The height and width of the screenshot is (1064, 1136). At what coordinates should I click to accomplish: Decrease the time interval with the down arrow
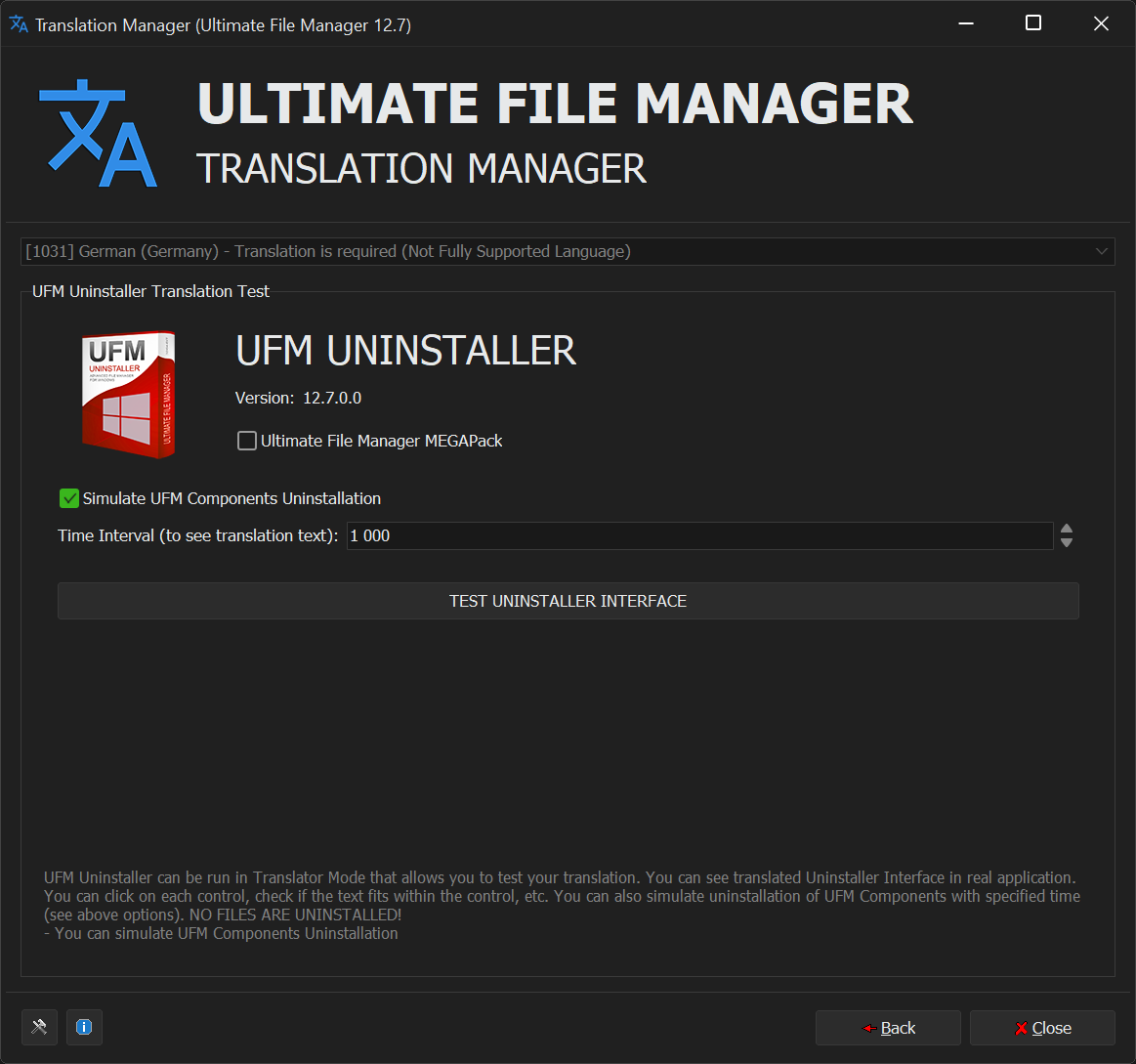[x=1067, y=542]
